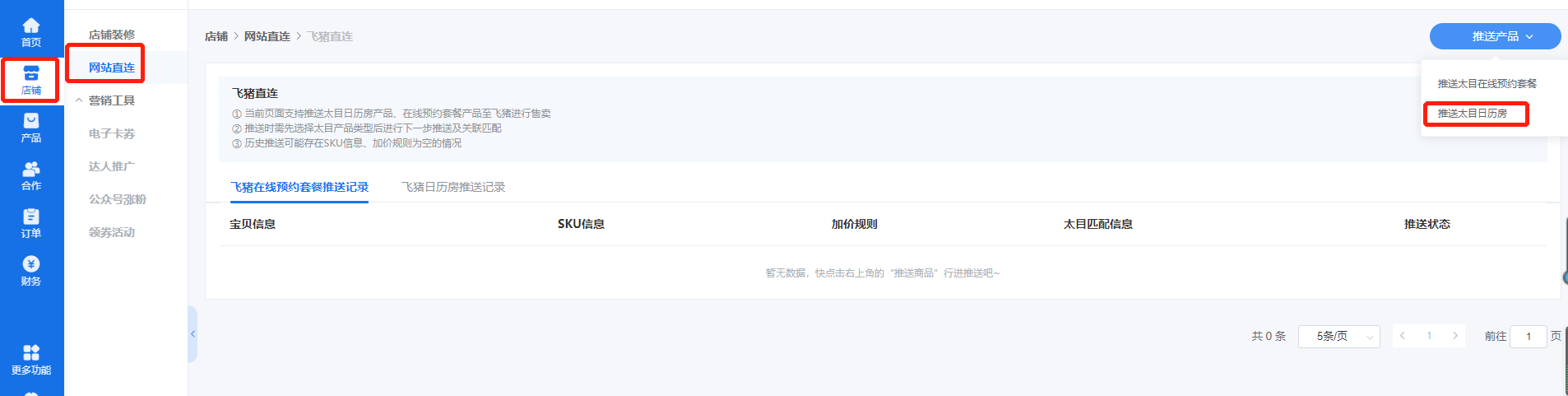Focus the 前往 page number input
Screen dimensions: 1568x396
(1529, 336)
